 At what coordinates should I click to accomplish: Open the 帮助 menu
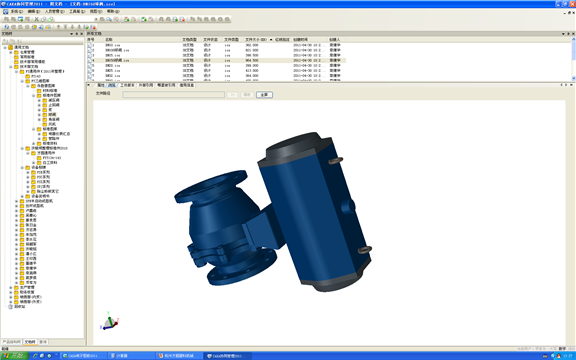click(x=112, y=11)
